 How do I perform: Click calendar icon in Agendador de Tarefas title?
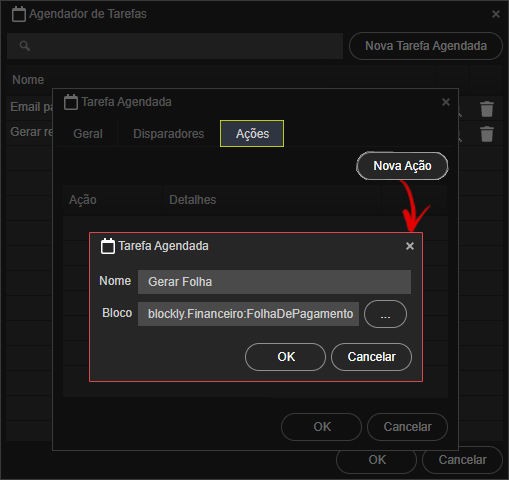click(x=19, y=14)
